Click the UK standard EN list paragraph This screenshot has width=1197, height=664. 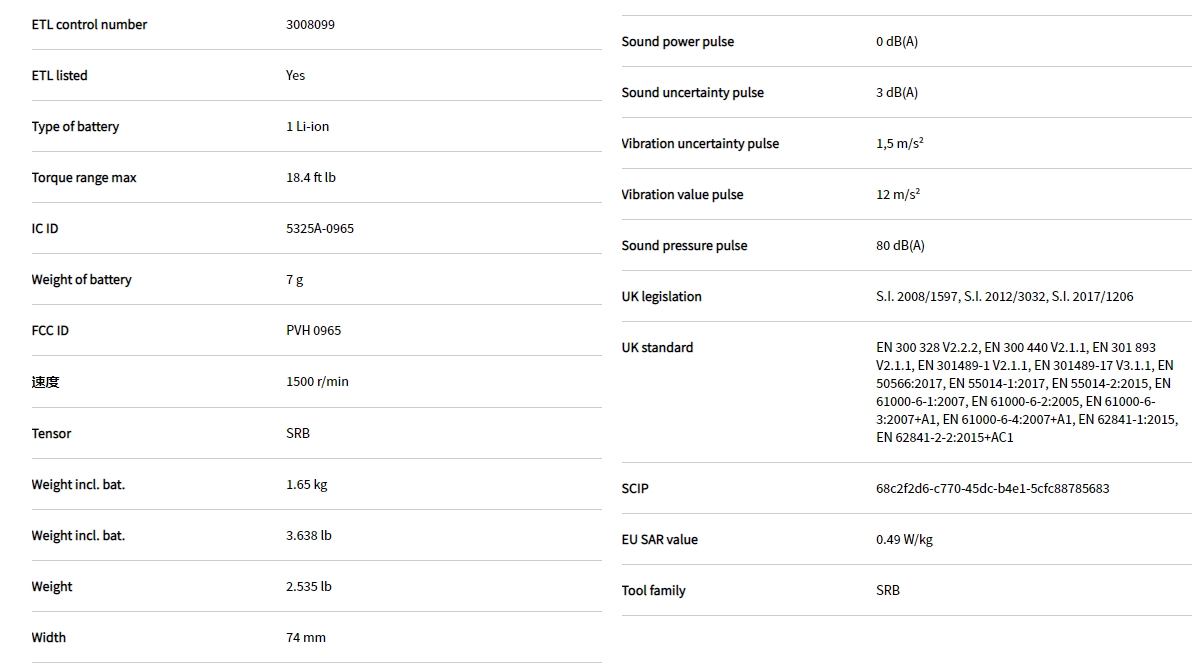tap(1026, 392)
